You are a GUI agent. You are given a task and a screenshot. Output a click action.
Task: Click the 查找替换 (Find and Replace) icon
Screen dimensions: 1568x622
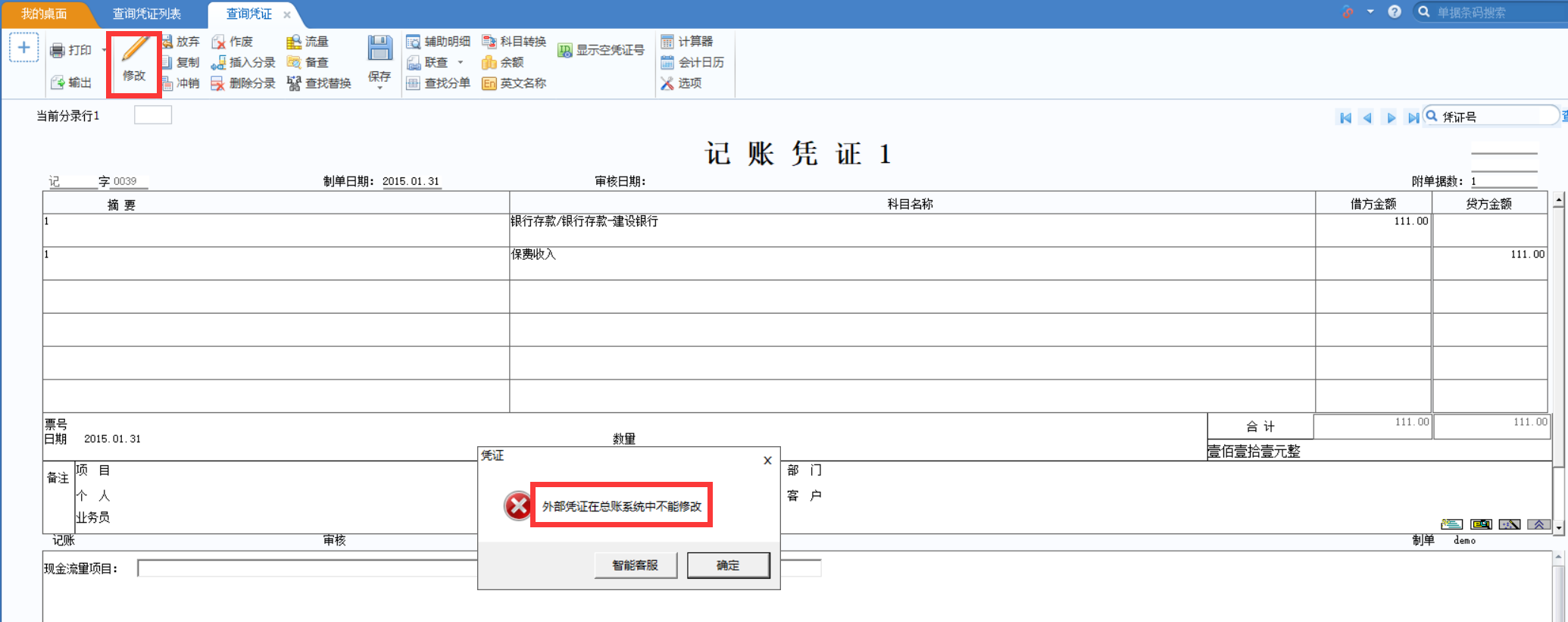coord(319,83)
